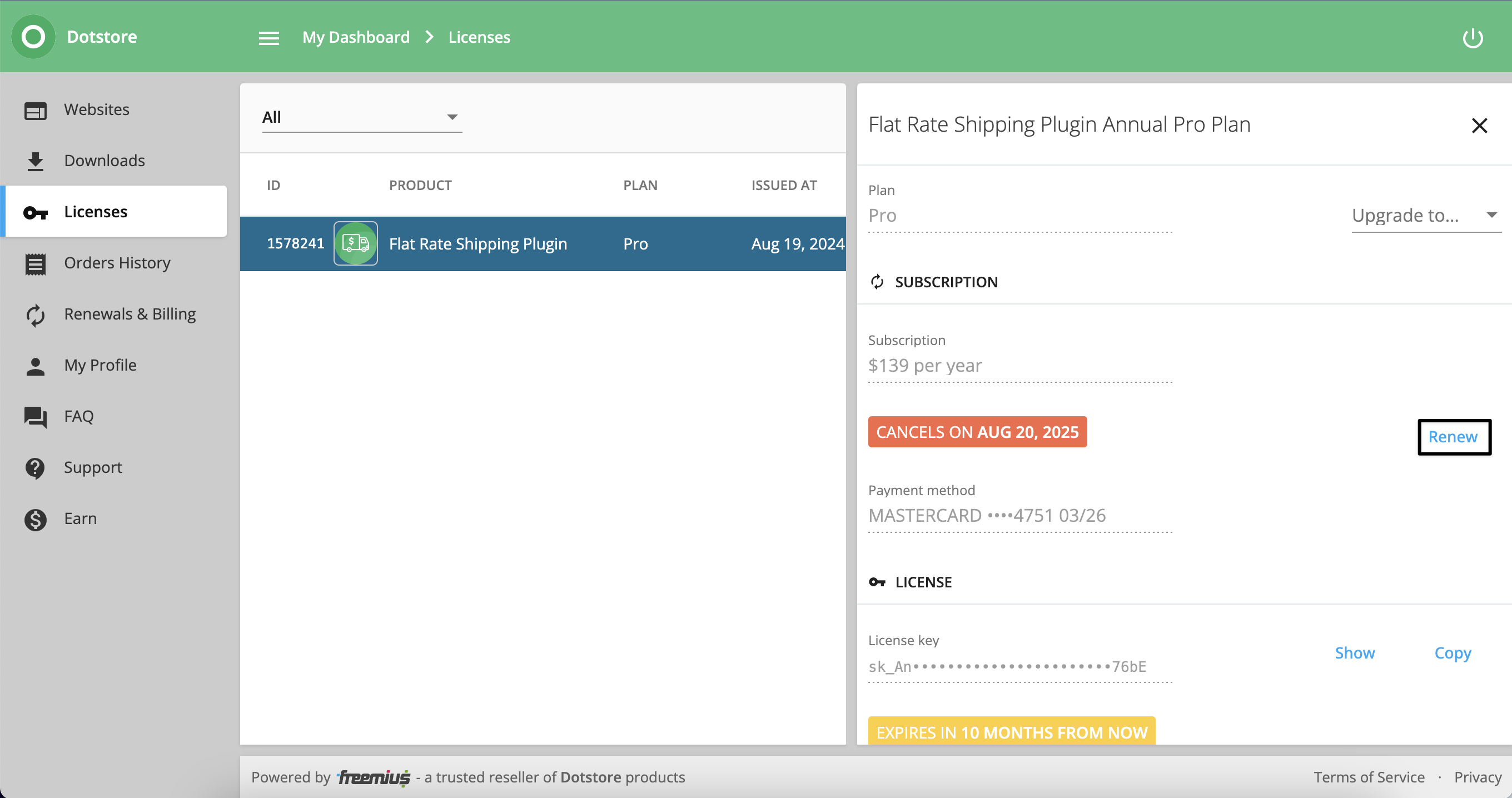Image resolution: width=1512 pixels, height=798 pixels.
Task: Click the breadcrumb chevron arrow
Action: (429, 37)
